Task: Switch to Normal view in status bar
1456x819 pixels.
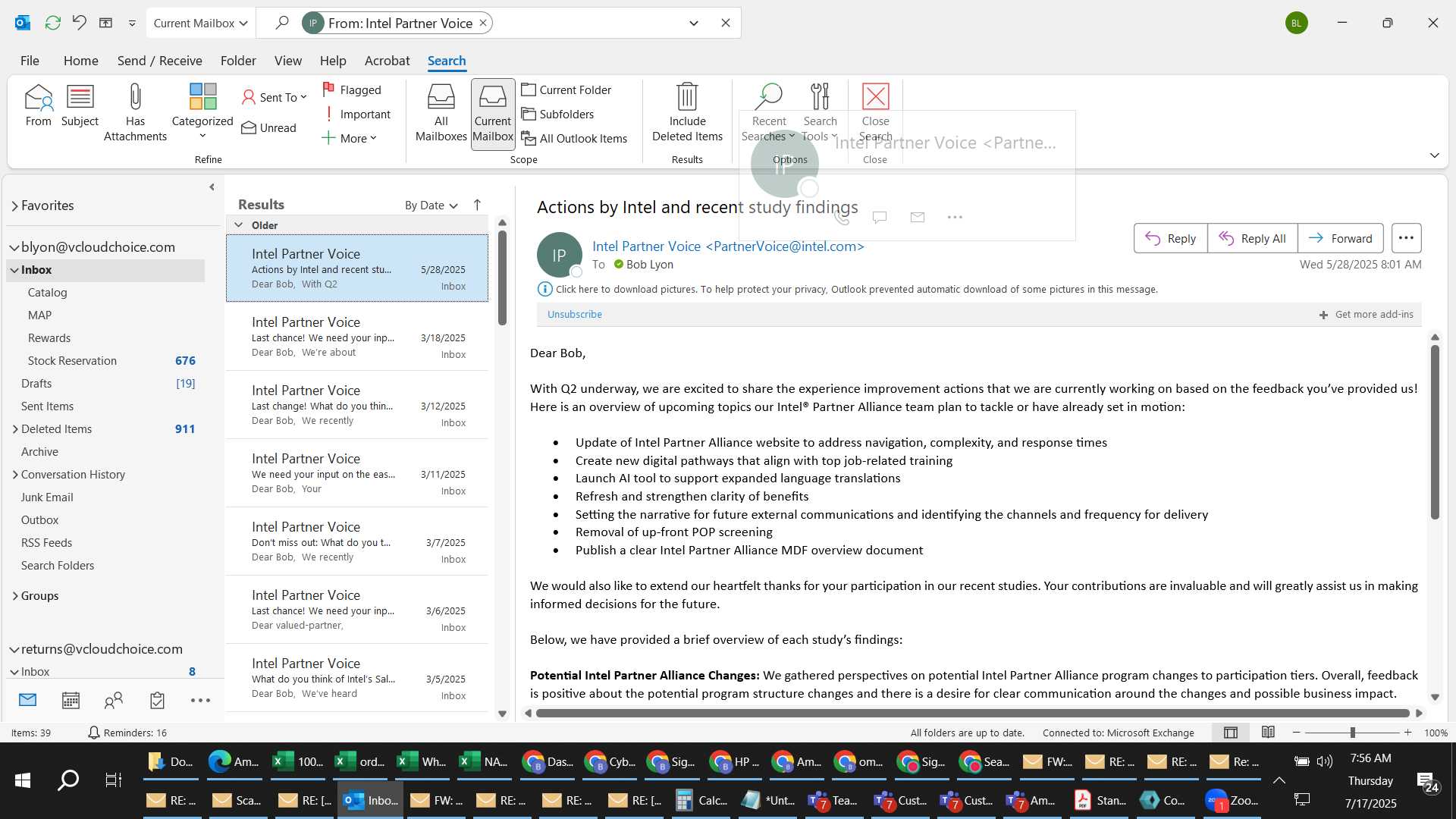Action: point(1231,733)
